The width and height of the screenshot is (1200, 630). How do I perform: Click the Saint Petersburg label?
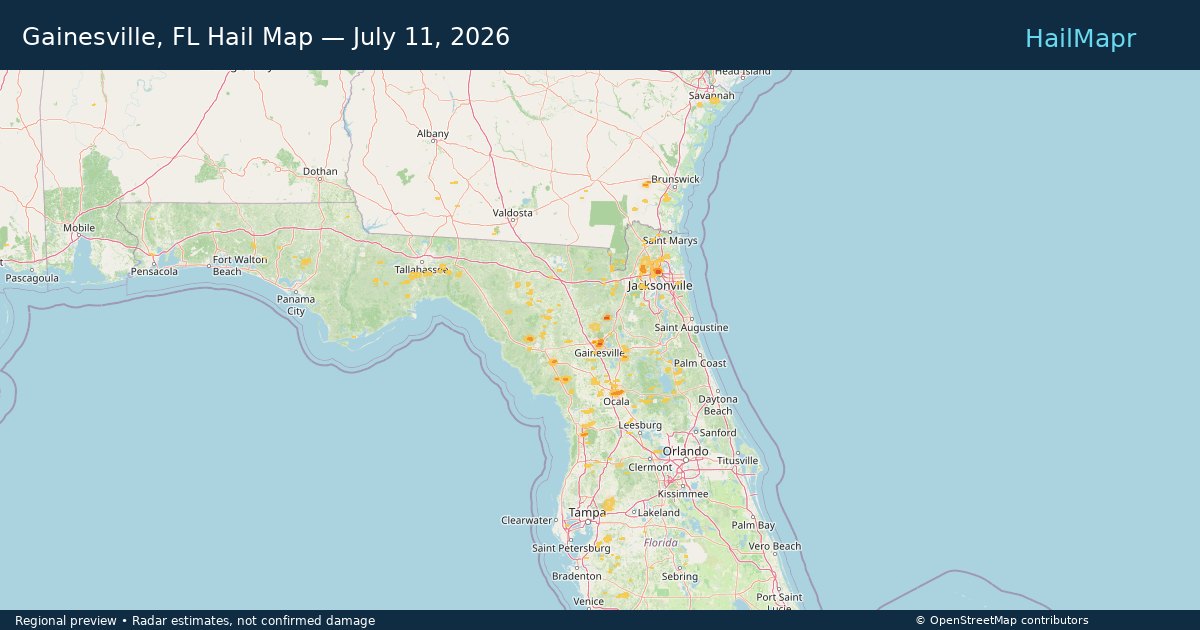571,548
